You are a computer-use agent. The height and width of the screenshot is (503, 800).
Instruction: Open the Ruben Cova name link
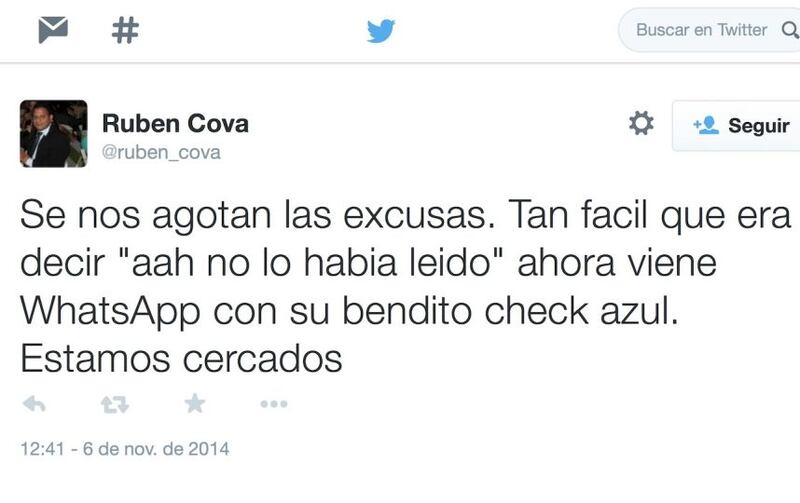click(x=175, y=123)
